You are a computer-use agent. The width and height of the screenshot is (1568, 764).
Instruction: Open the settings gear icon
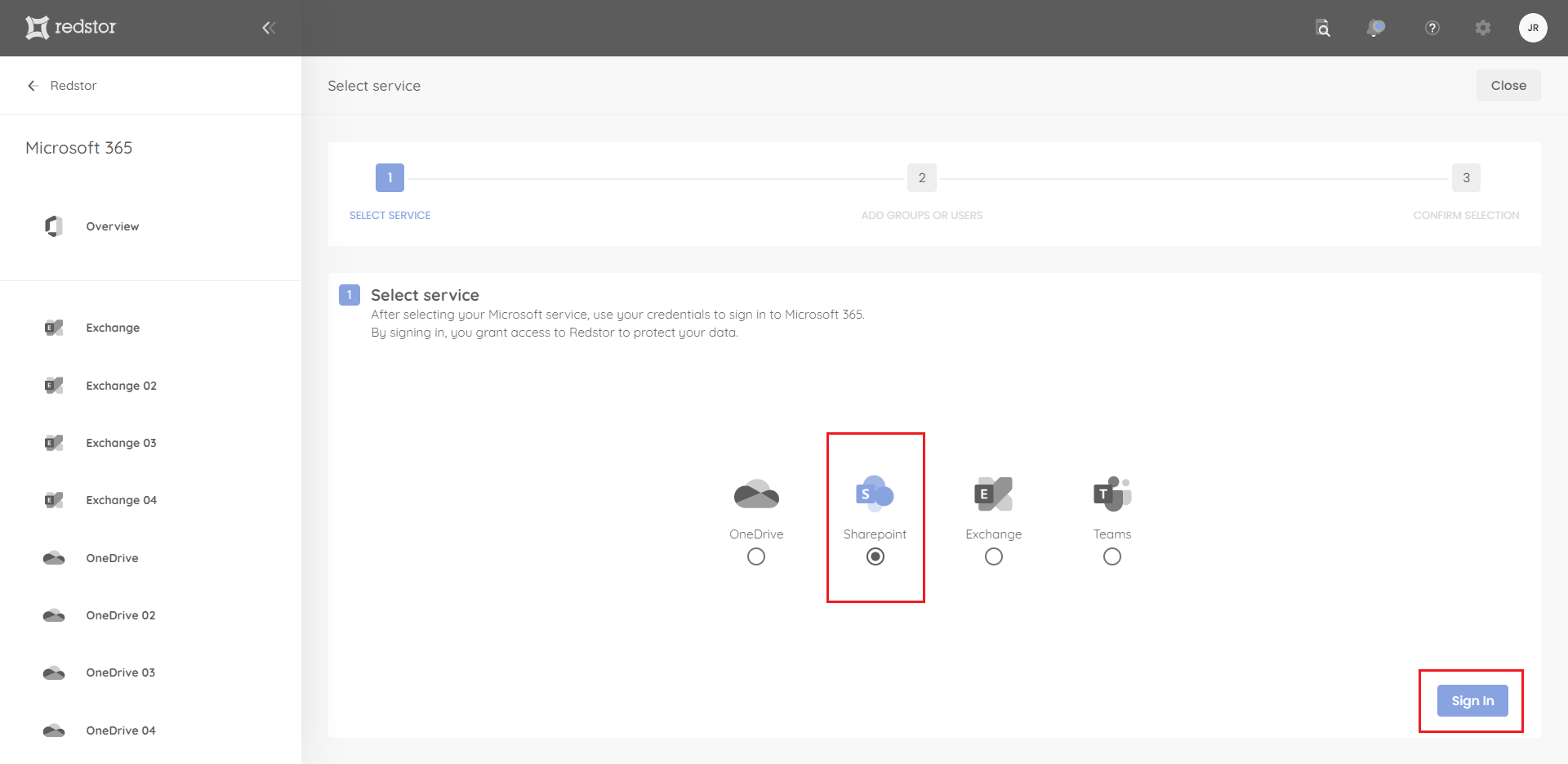coord(1483,28)
